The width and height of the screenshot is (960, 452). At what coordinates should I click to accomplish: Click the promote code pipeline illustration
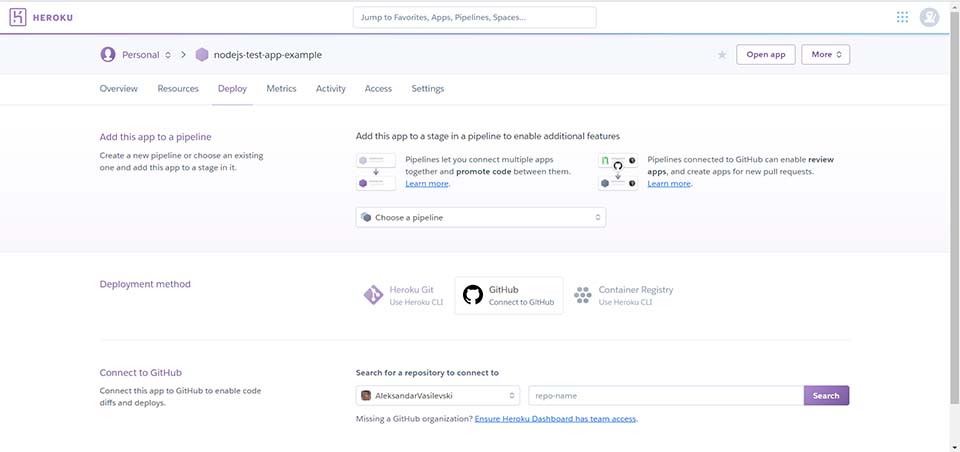point(376,171)
